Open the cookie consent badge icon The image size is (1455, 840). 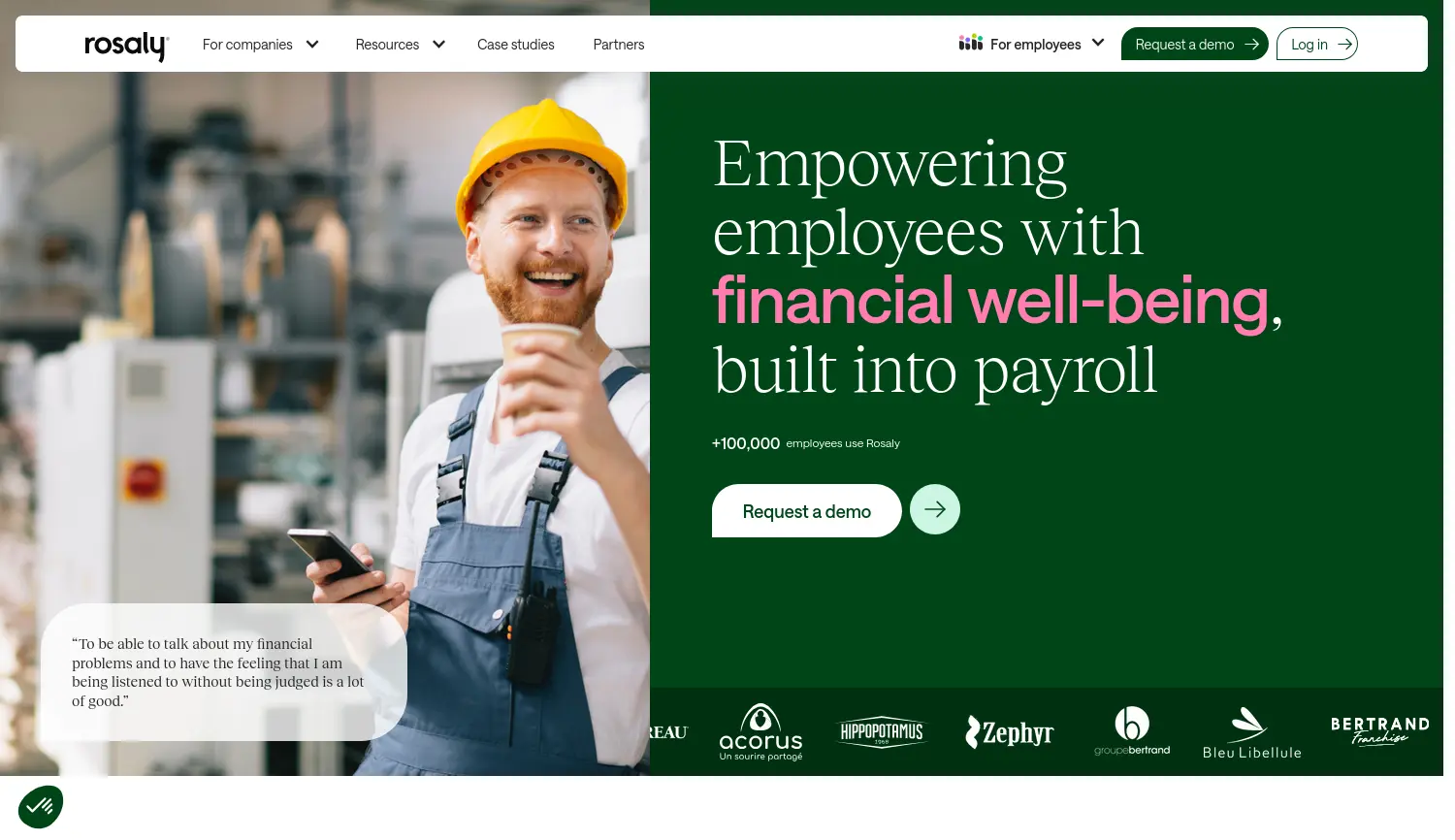pyautogui.click(x=41, y=806)
